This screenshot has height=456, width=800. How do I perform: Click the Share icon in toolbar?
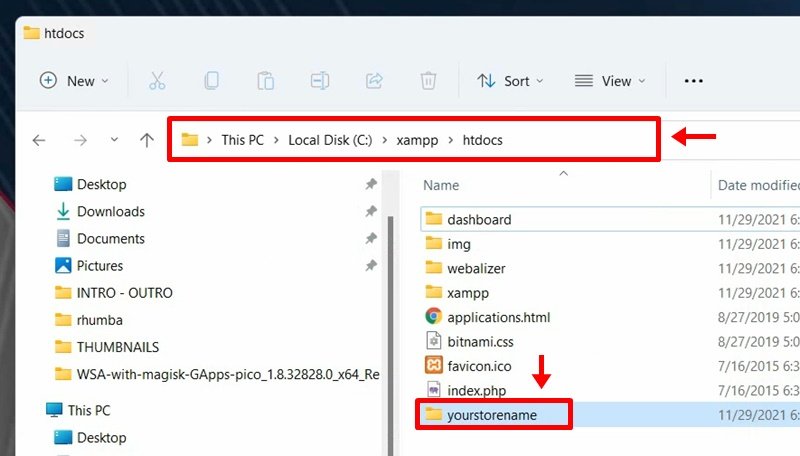click(x=374, y=81)
